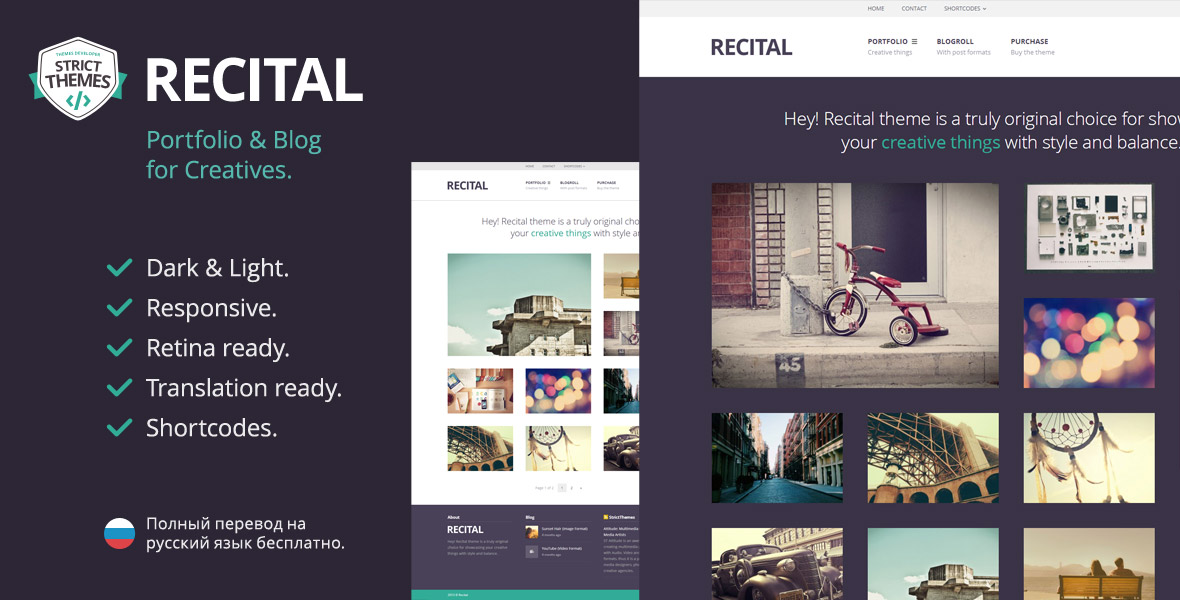The width and height of the screenshot is (1180, 600).
Task: Open the PORTFOLIO menu in dark preview
Action: [x=887, y=41]
